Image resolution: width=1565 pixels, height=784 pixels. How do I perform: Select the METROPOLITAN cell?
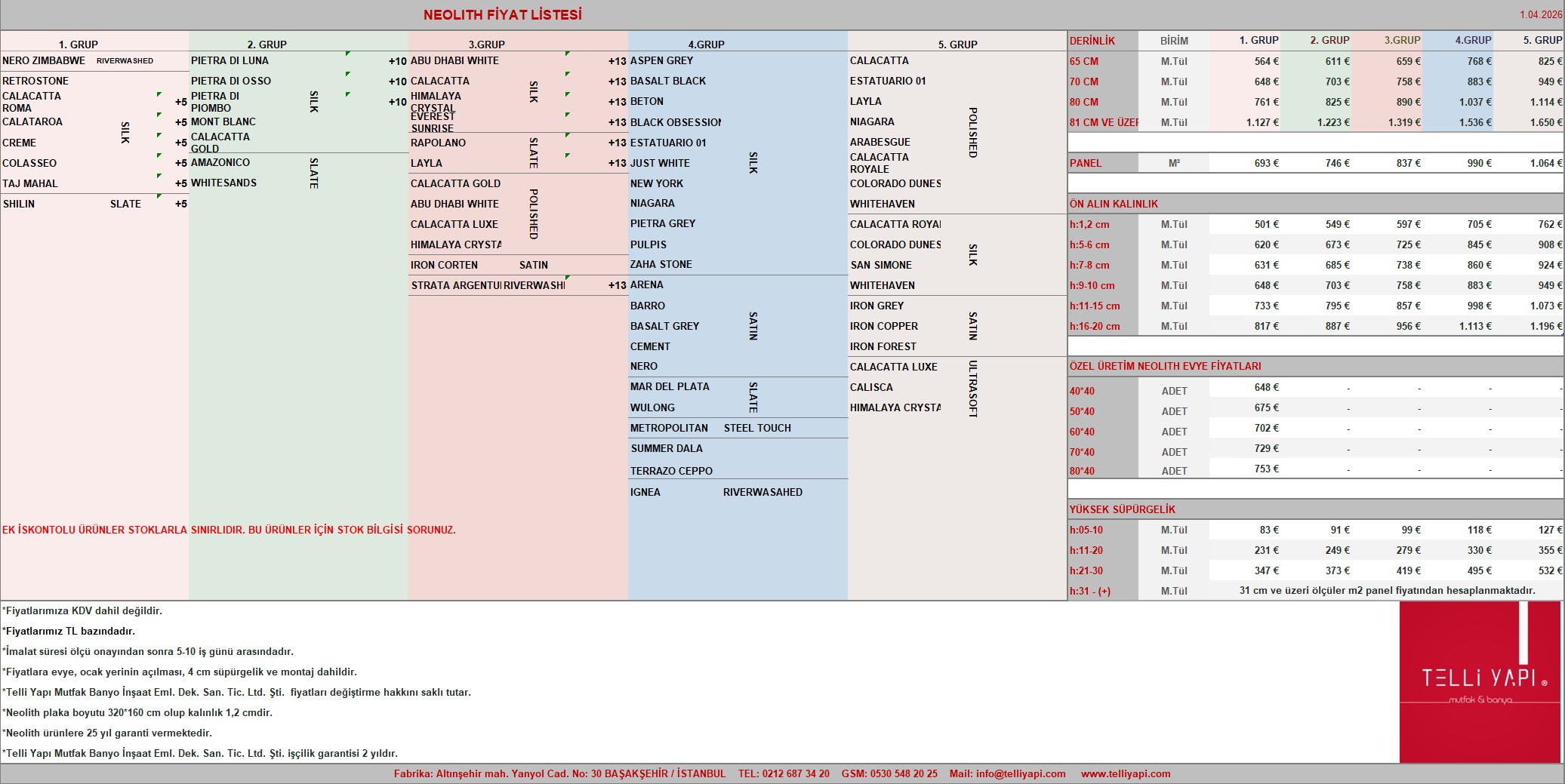point(670,428)
